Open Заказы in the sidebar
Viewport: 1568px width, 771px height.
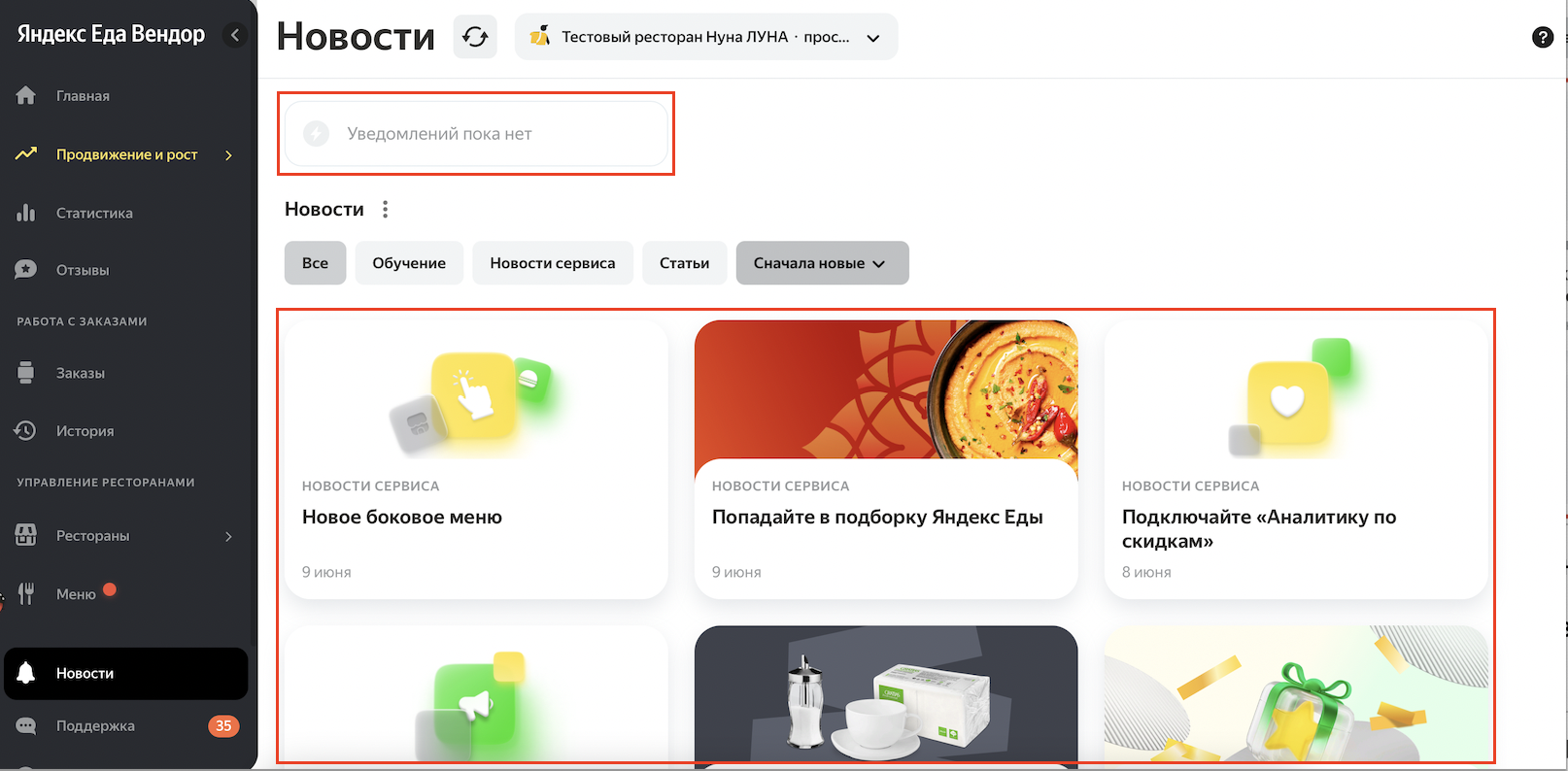coord(80,373)
